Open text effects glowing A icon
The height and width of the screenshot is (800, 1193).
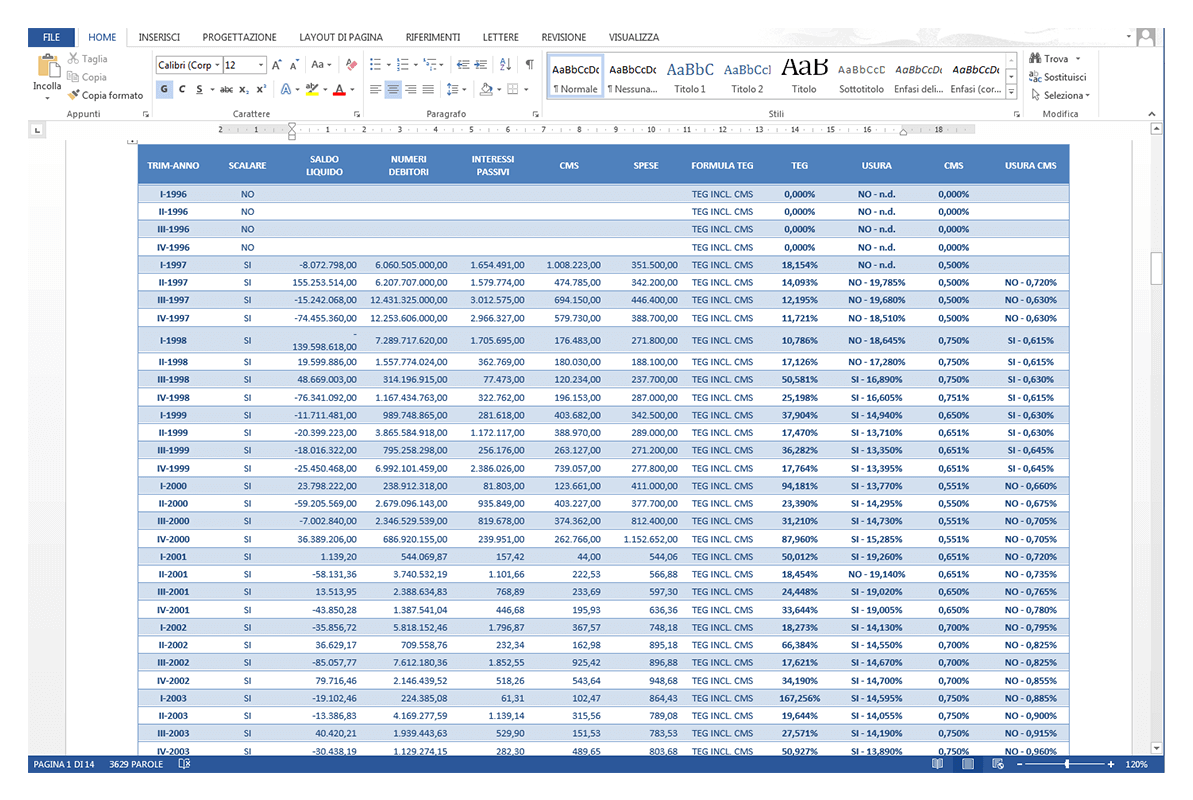[285, 89]
